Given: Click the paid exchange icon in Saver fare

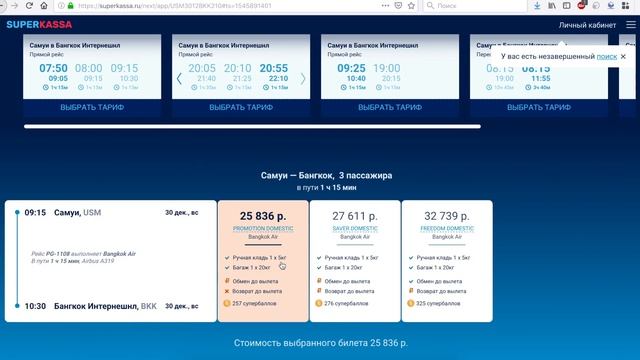Looking at the screenshot, I should [x=319, y=281].
